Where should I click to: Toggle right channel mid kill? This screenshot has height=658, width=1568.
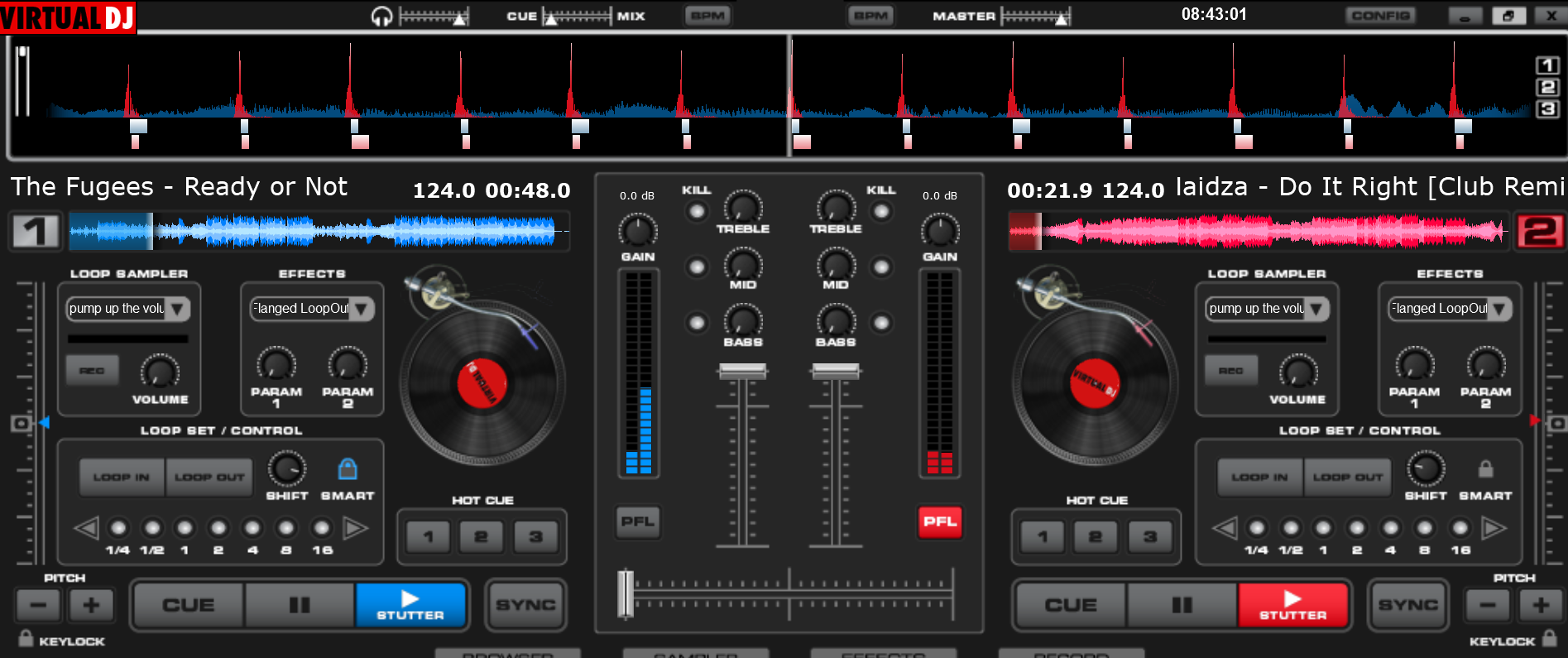click(x=882, y=267)
